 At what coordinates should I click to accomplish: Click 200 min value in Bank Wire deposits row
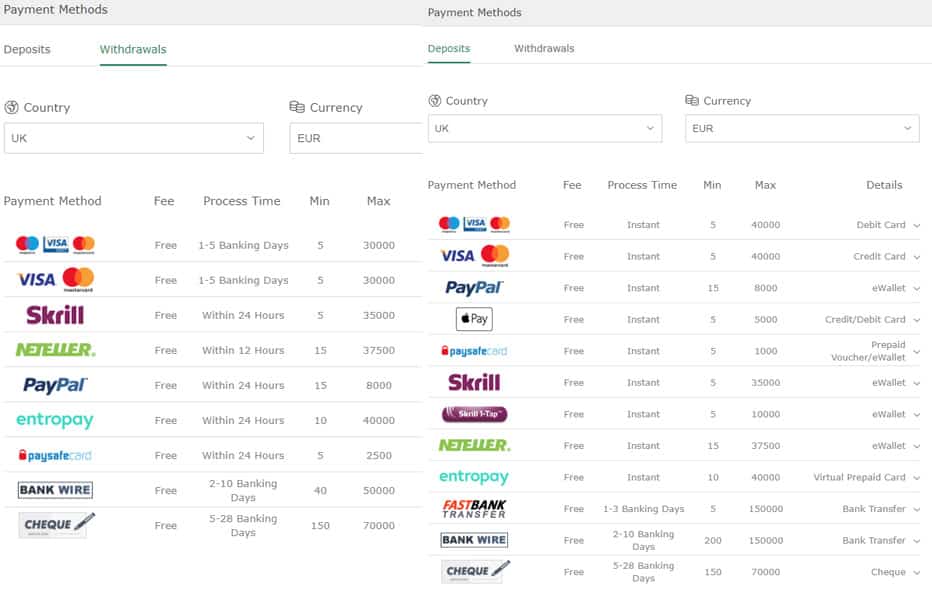coord(713,541)
